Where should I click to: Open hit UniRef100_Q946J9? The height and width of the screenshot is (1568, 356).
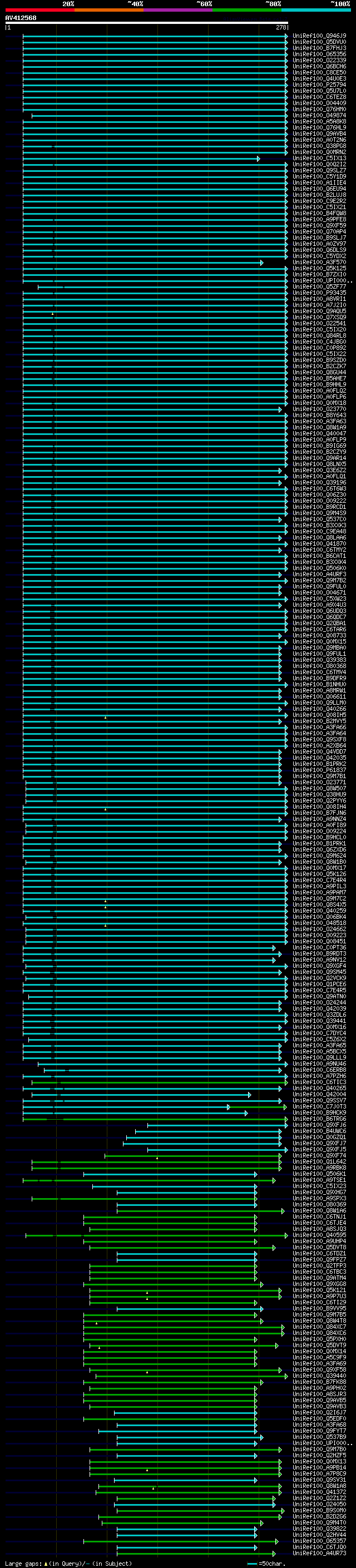319,36
